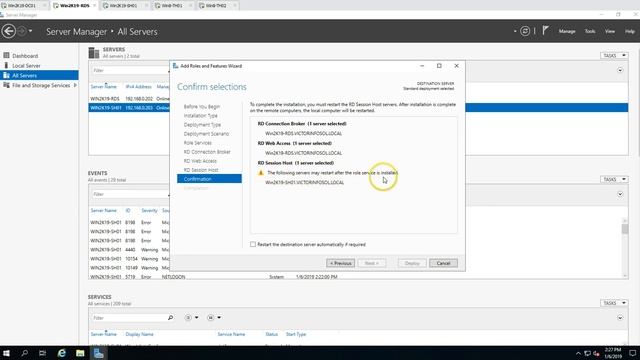Sort services by Display Name column
Screen dimensions: 640x360
coord(140,334)
